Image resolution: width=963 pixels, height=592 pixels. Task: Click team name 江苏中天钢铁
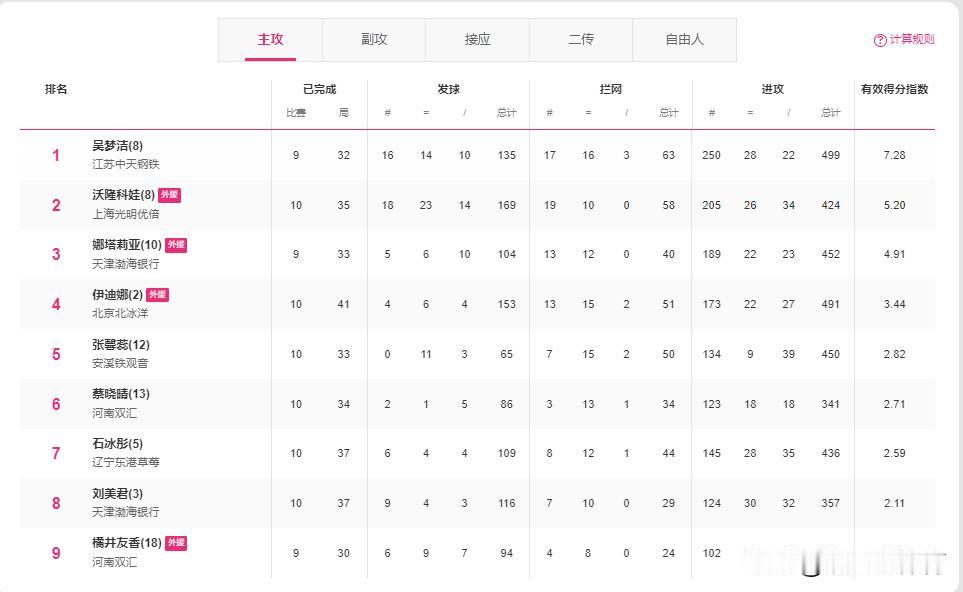pos(125,164)
